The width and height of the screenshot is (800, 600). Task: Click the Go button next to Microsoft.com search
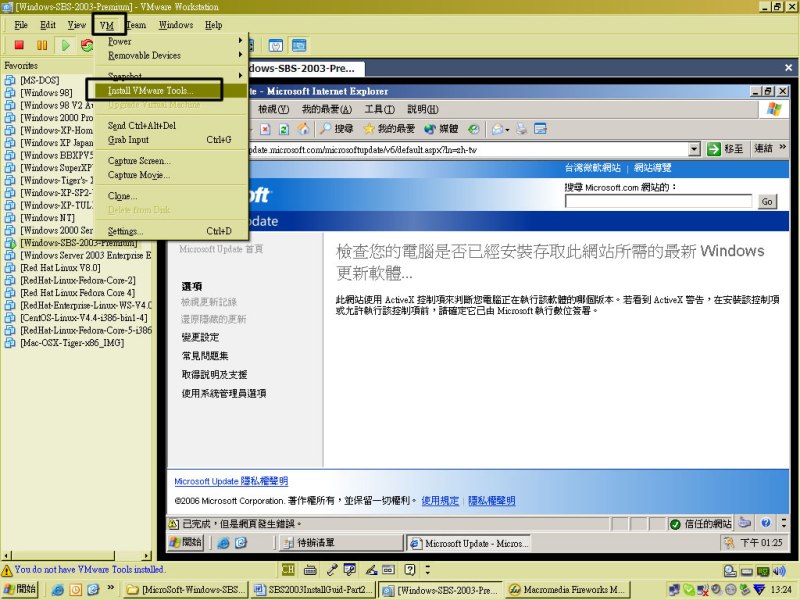tap(767, 202)
